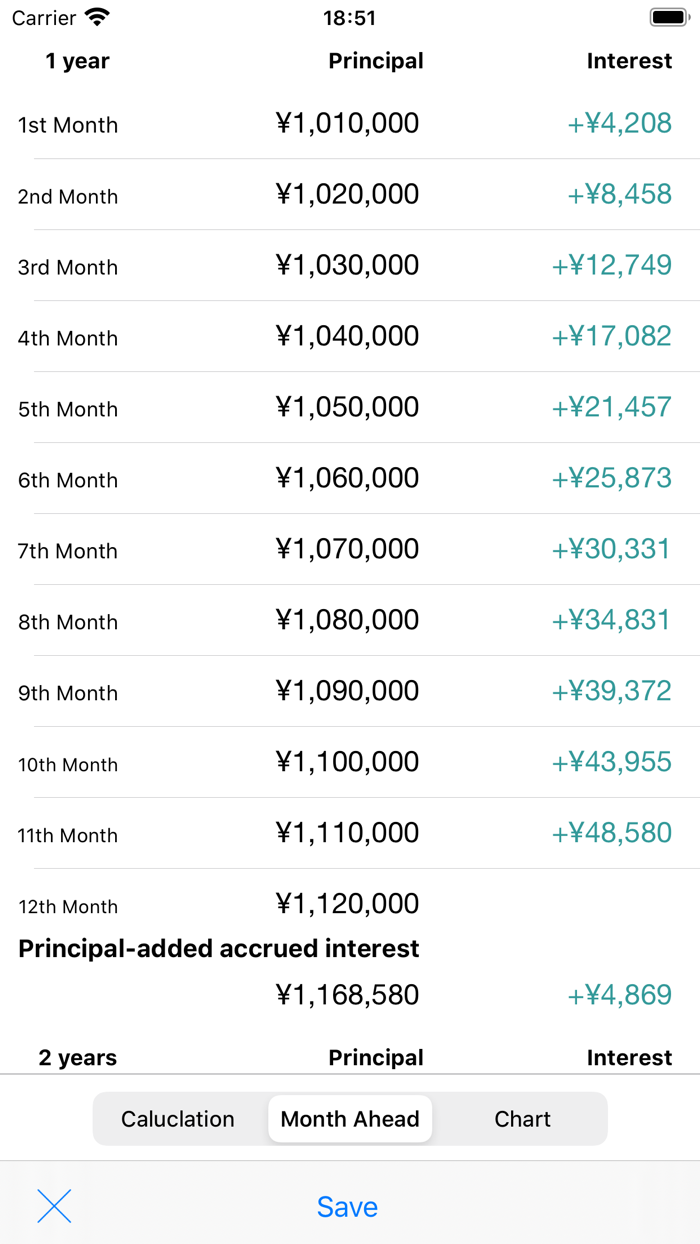Tap the Principal column header
Screen dimensions: 700x1244
point(376,61)
